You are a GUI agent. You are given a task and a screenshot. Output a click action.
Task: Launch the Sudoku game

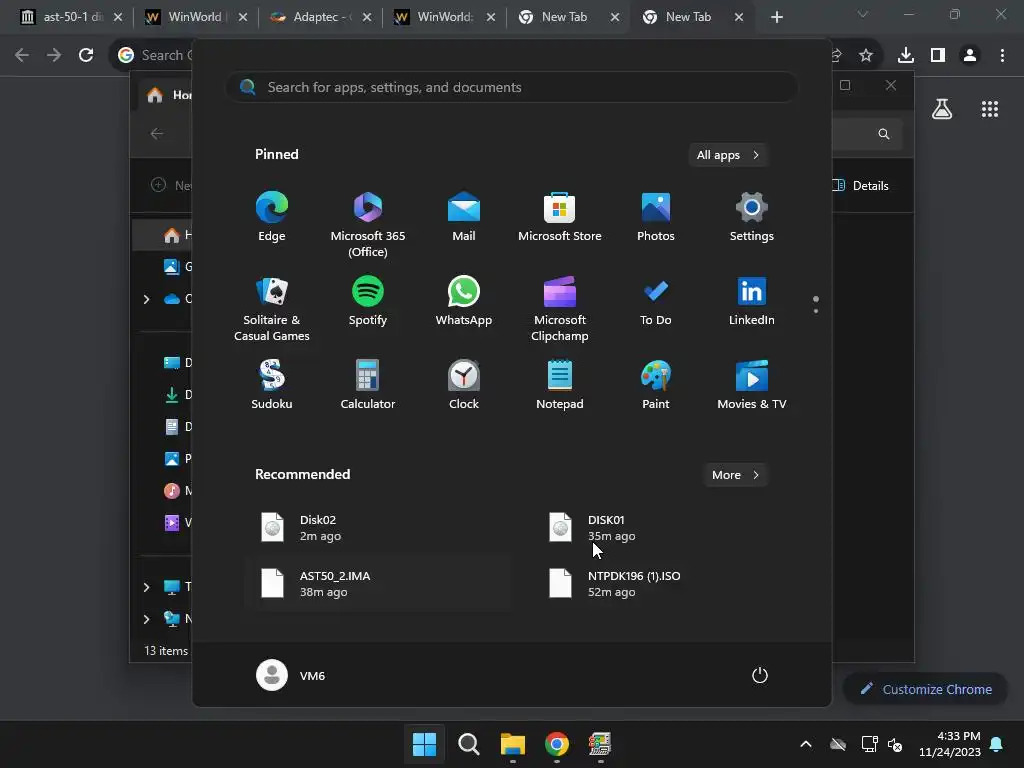click(272, 385)
